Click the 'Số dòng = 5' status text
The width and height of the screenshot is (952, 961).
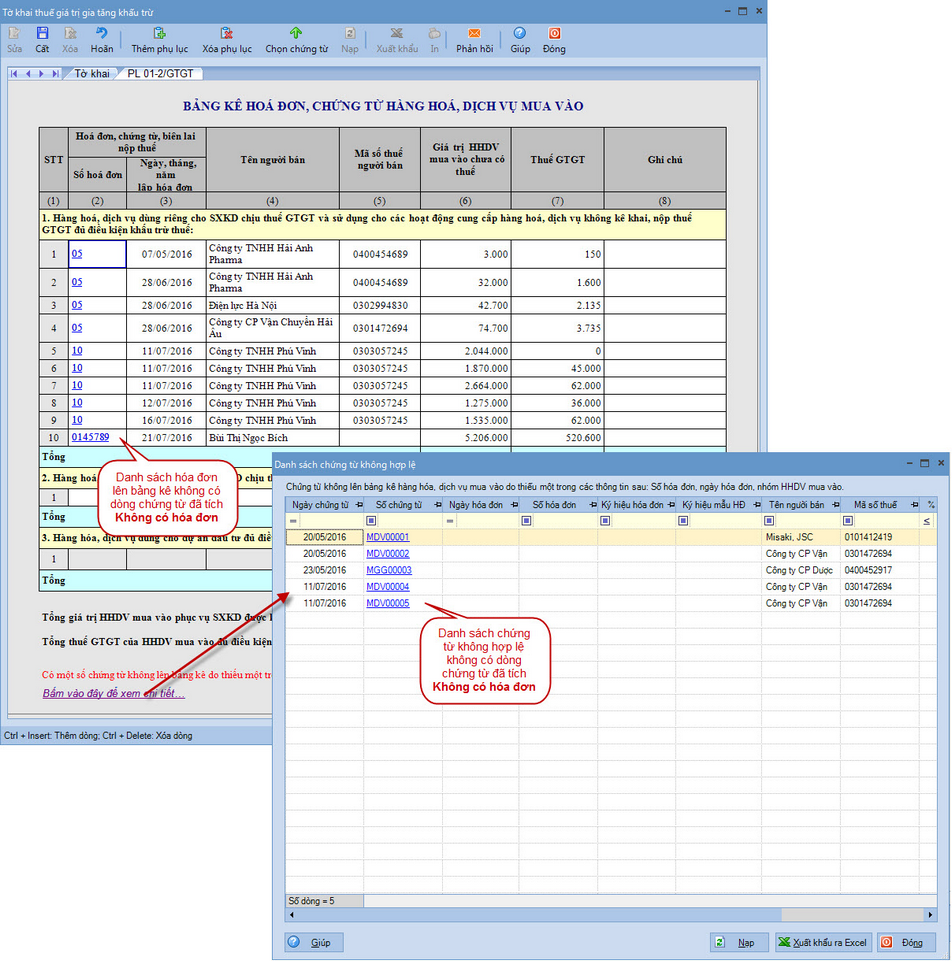click(x=311, y=901)
